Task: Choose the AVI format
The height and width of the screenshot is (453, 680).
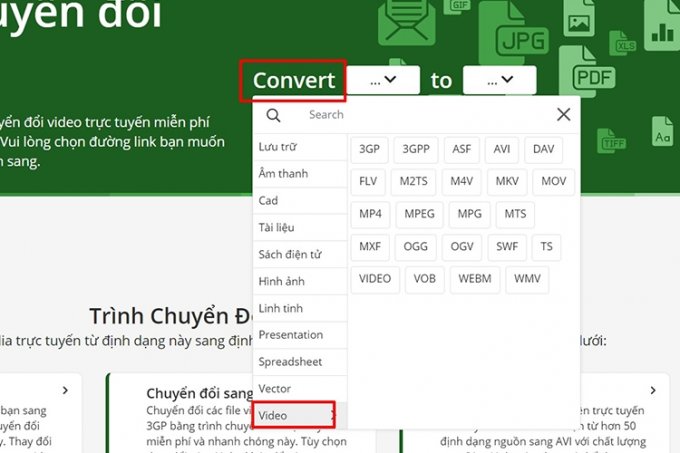Action: coord(502,150)
